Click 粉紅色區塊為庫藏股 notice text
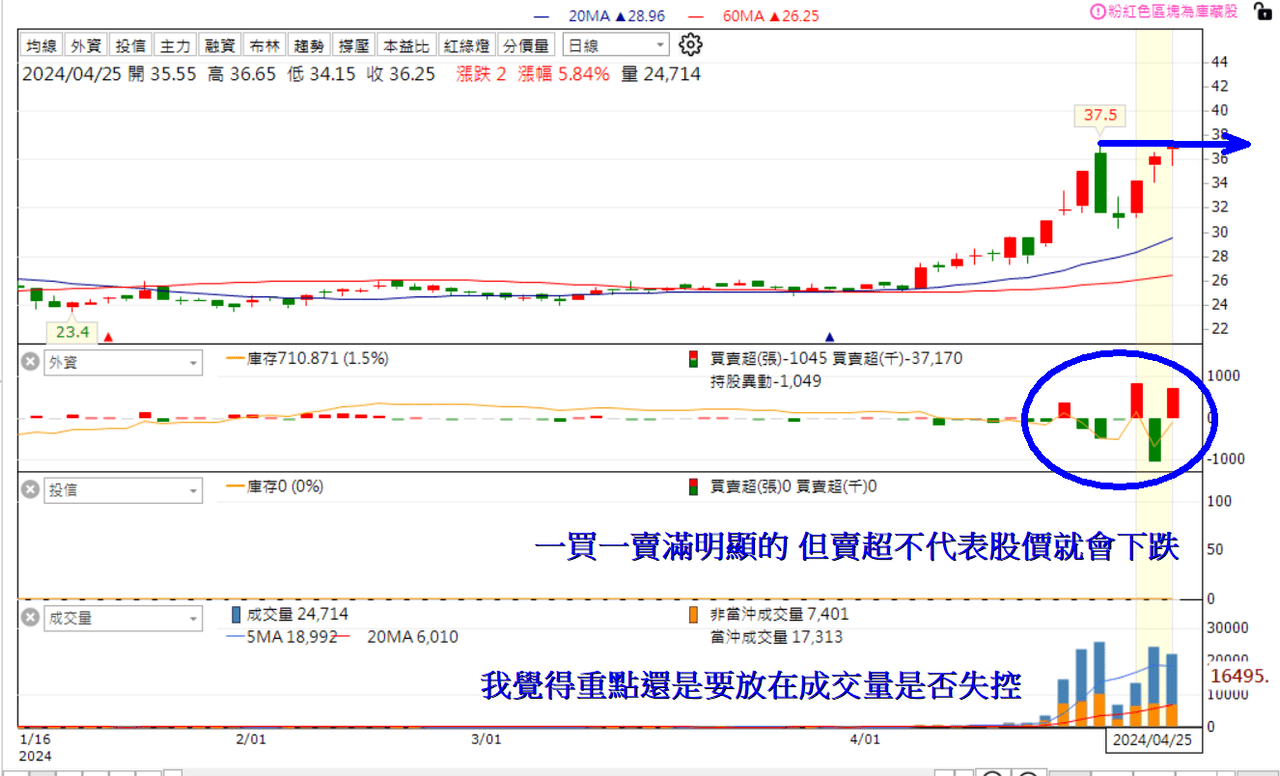 point(1173,12)
